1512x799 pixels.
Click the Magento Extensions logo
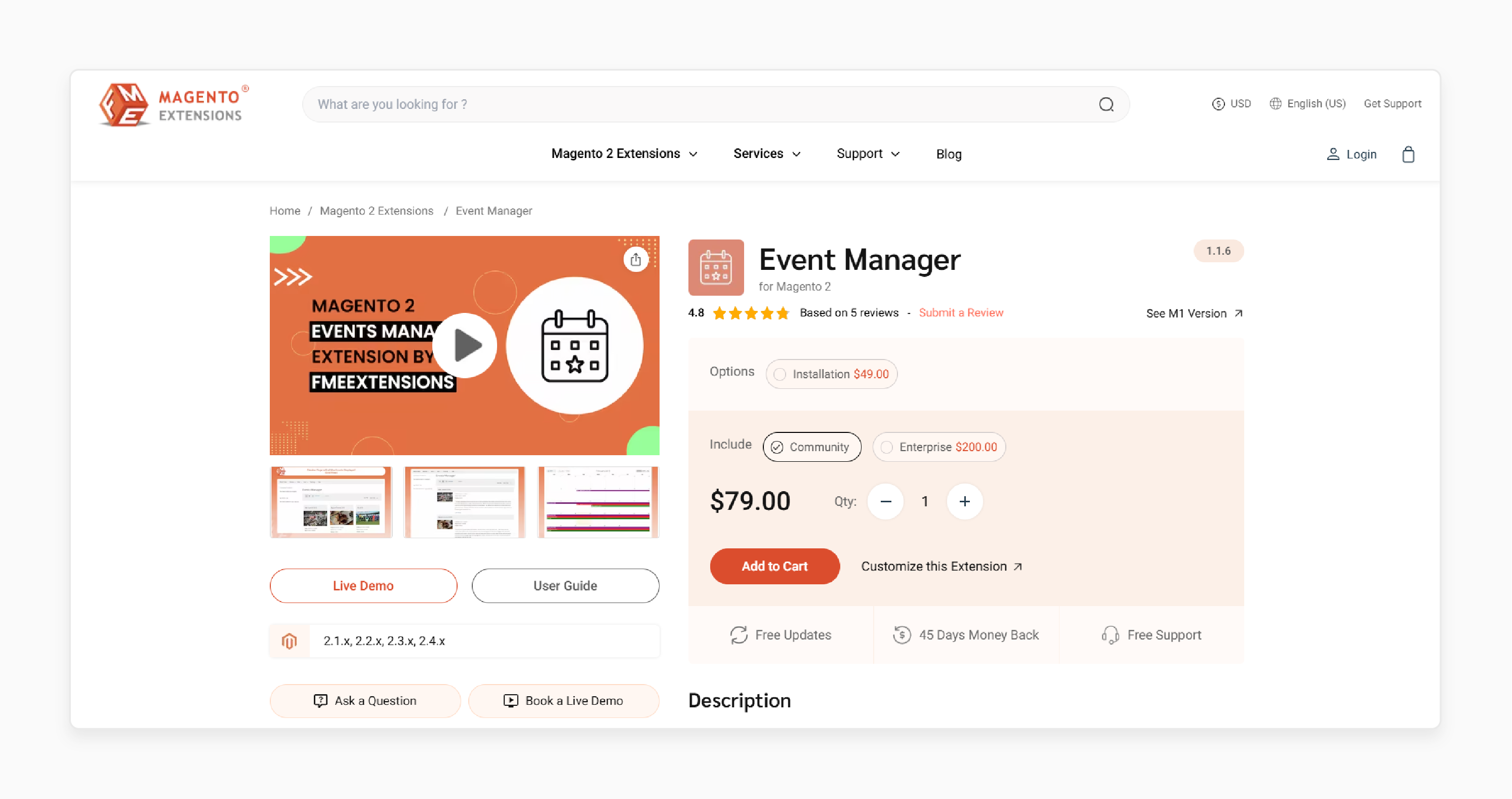pos(174,105)
